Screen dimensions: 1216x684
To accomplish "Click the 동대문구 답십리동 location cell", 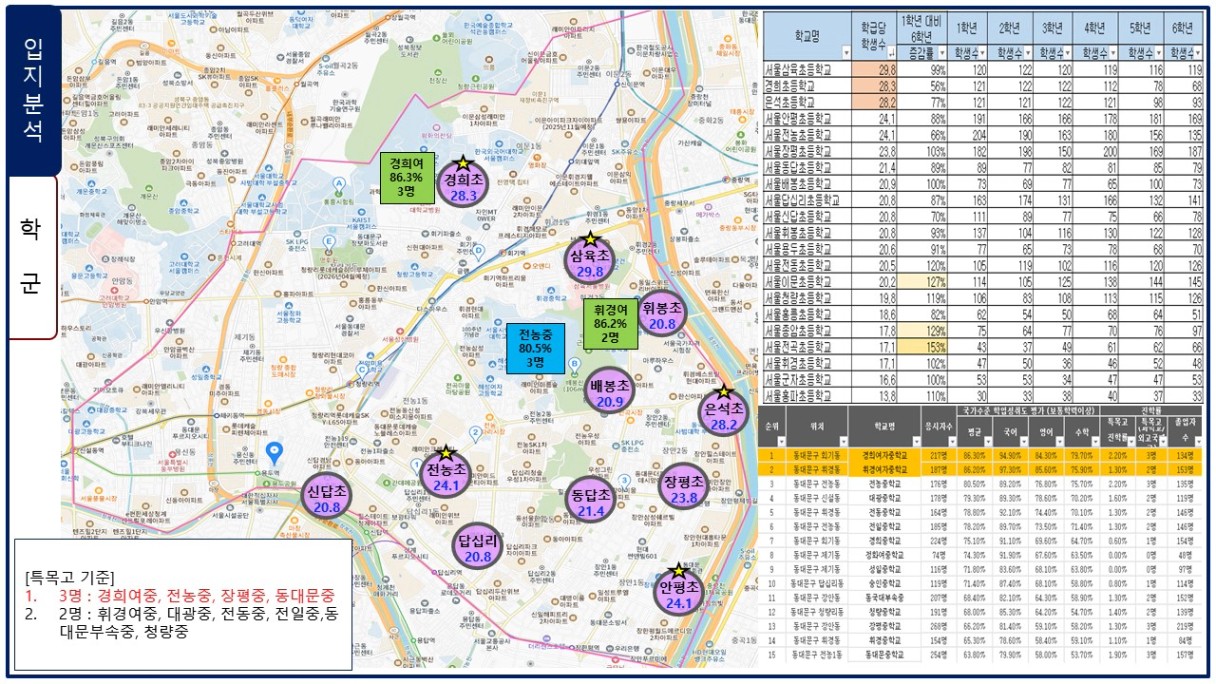I will [817, 583].
